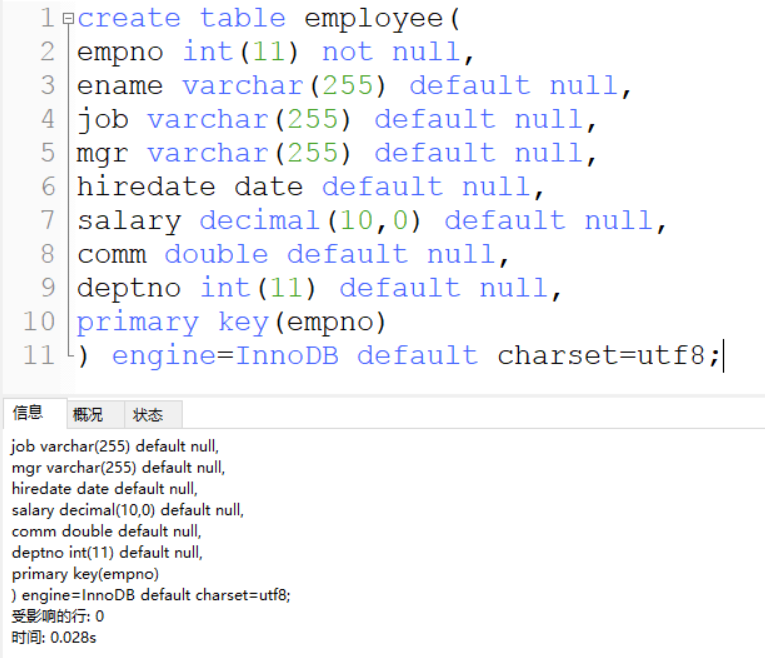Collapse the create table code fold marker

tap(68, 19)
